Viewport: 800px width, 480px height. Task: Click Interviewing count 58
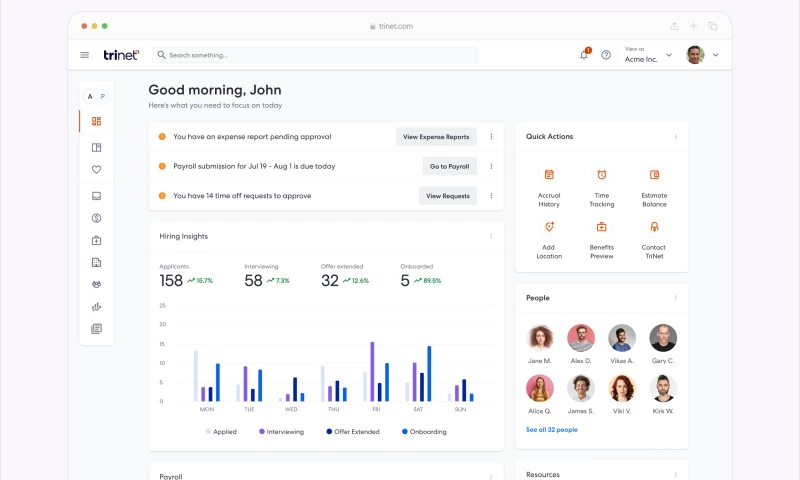[x=253, y=281]
